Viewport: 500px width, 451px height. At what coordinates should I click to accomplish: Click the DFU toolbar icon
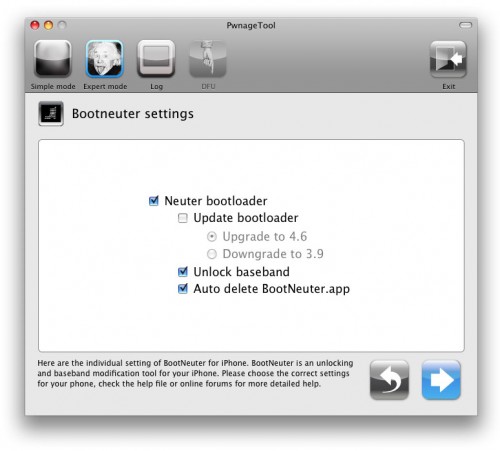208,59
